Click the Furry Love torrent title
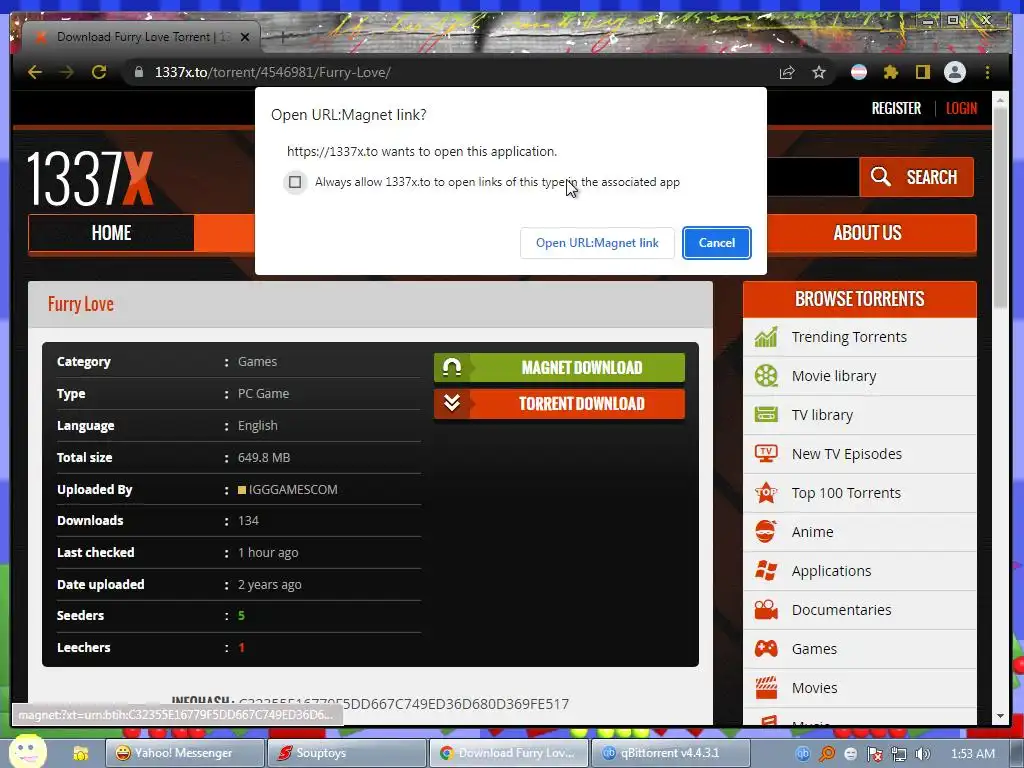 point(80,304)
